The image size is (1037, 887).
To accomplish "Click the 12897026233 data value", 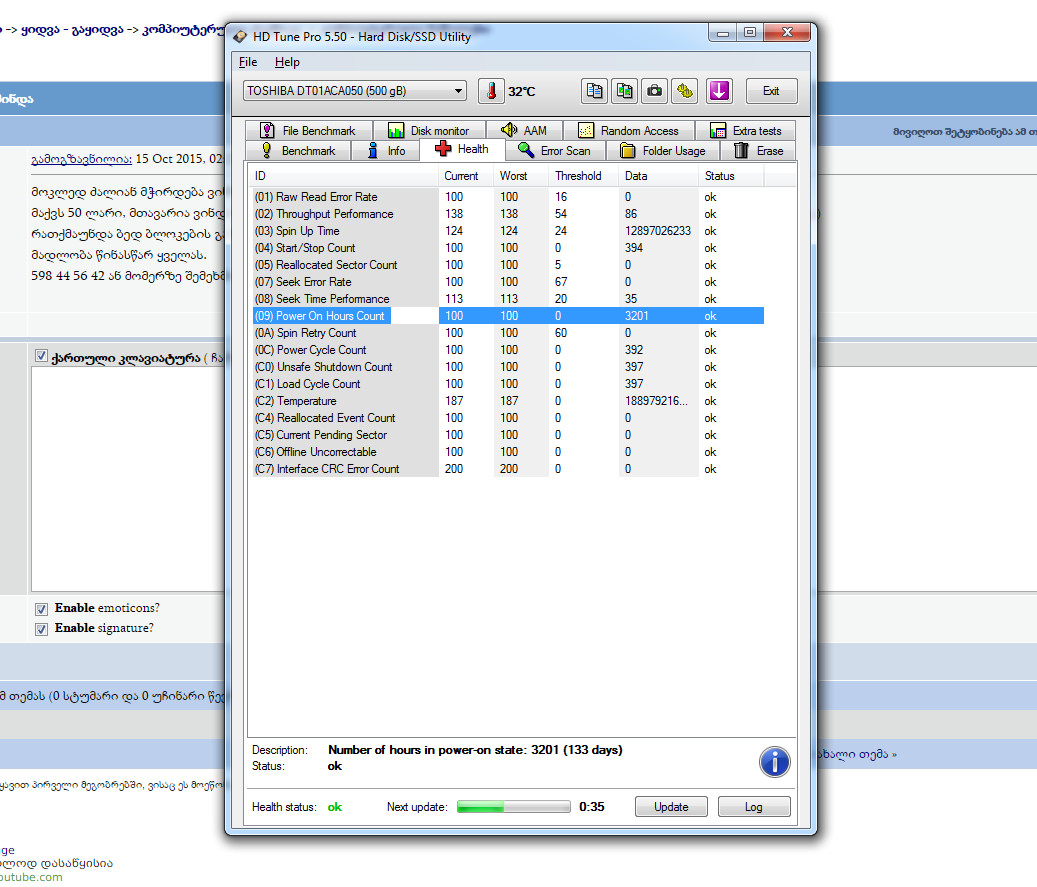I will point(658,232).
